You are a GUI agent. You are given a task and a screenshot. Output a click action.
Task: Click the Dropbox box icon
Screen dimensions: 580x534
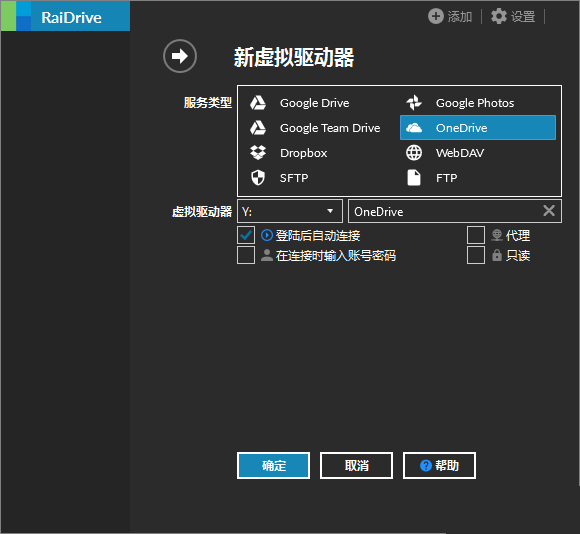point(258,153)
